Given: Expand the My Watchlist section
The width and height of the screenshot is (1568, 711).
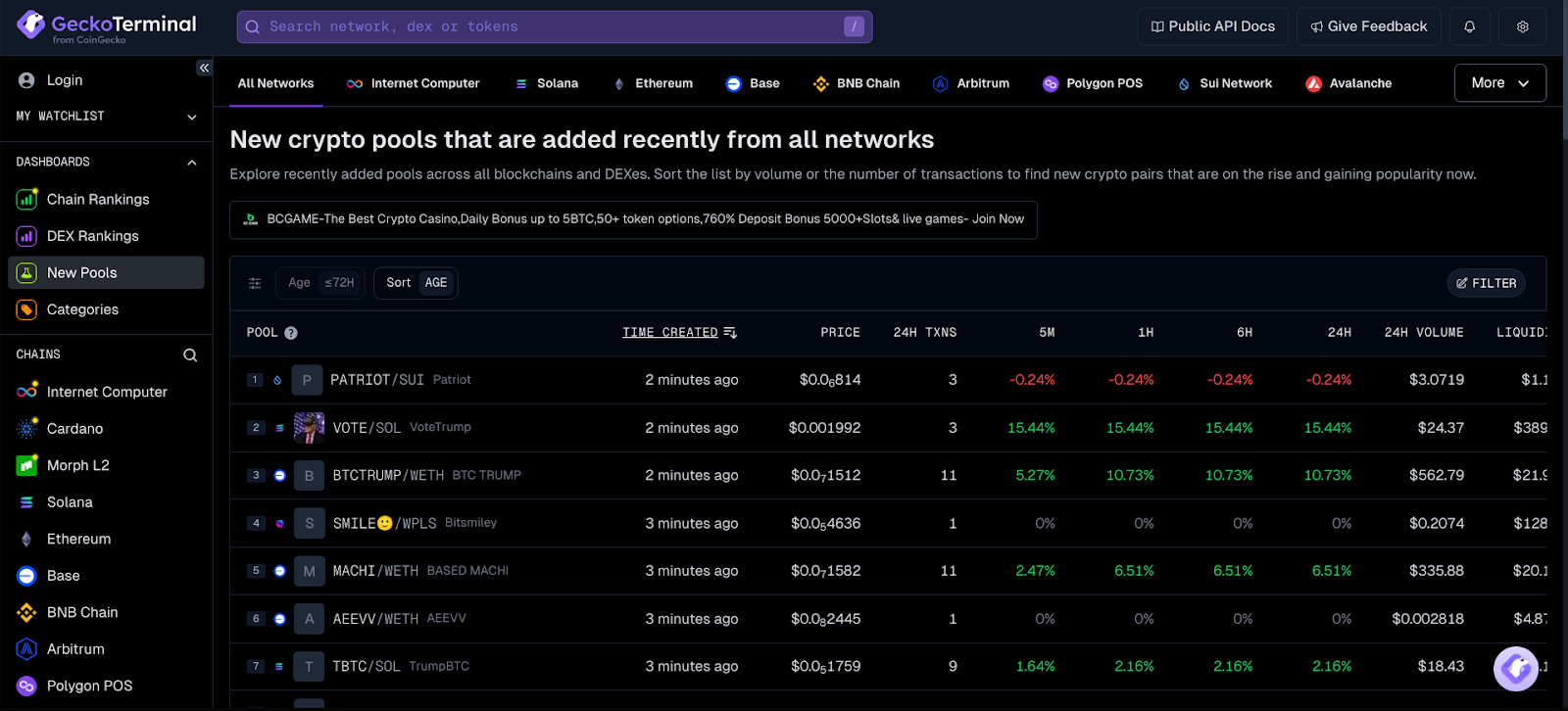Looking at the screenshot, I should [106, 117].
